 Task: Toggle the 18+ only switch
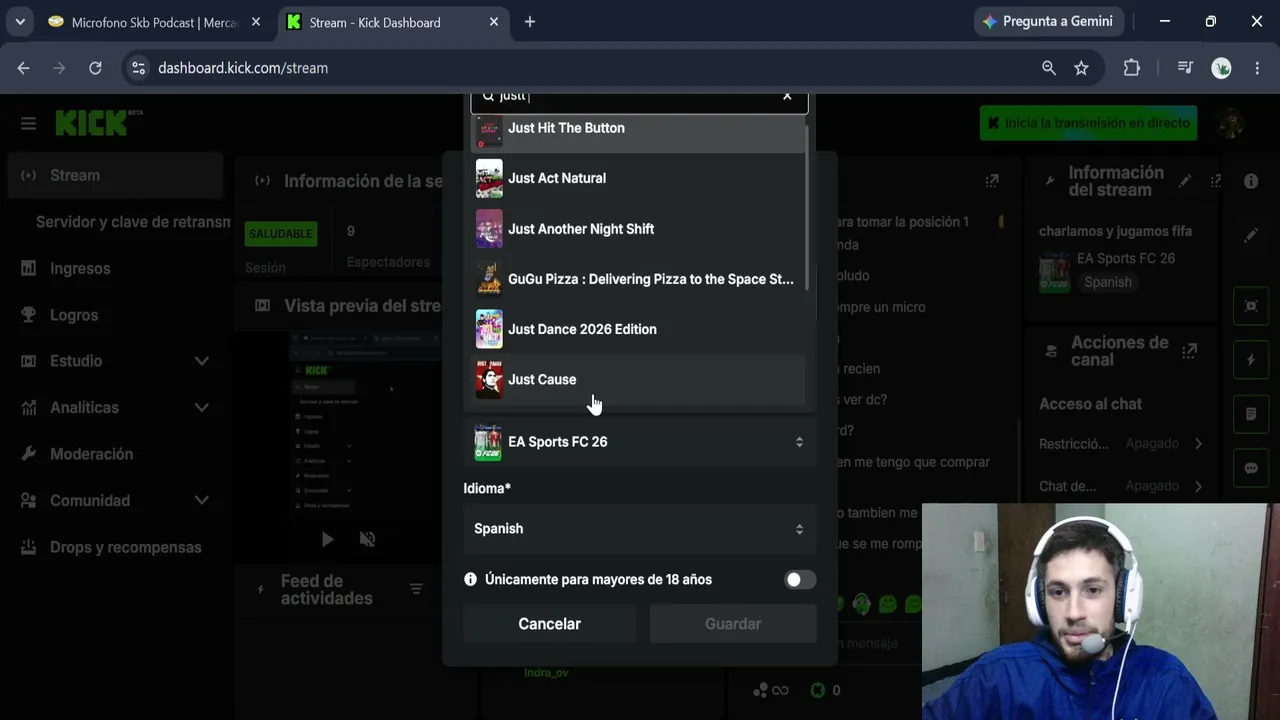click(800, 580)
